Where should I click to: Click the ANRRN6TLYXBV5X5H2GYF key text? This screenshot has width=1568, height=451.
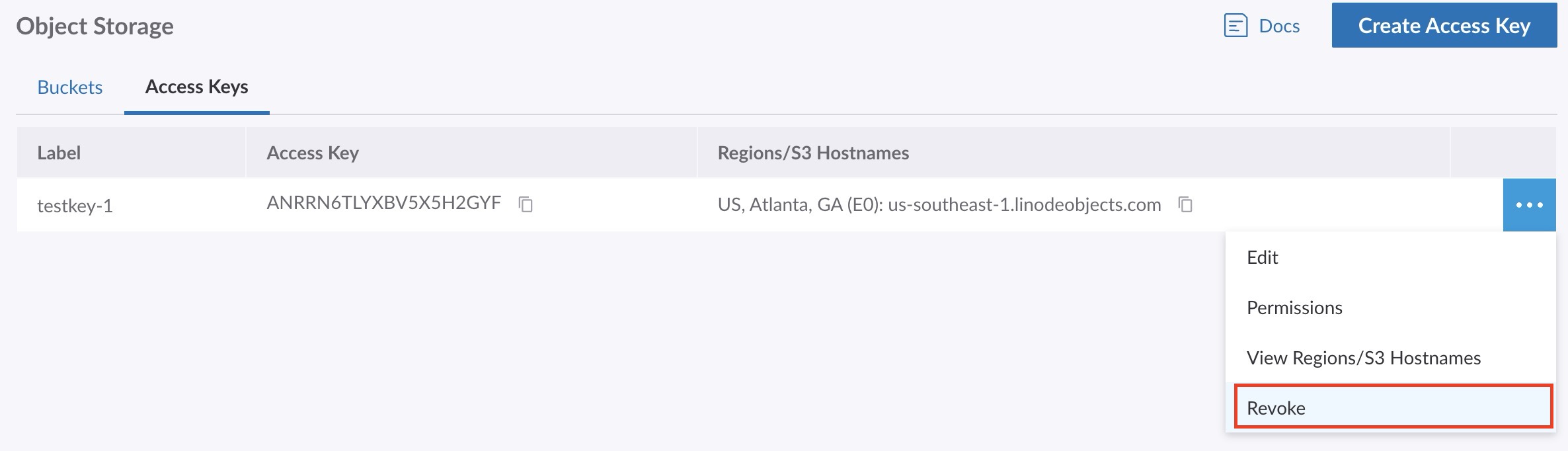coord(383,202)
